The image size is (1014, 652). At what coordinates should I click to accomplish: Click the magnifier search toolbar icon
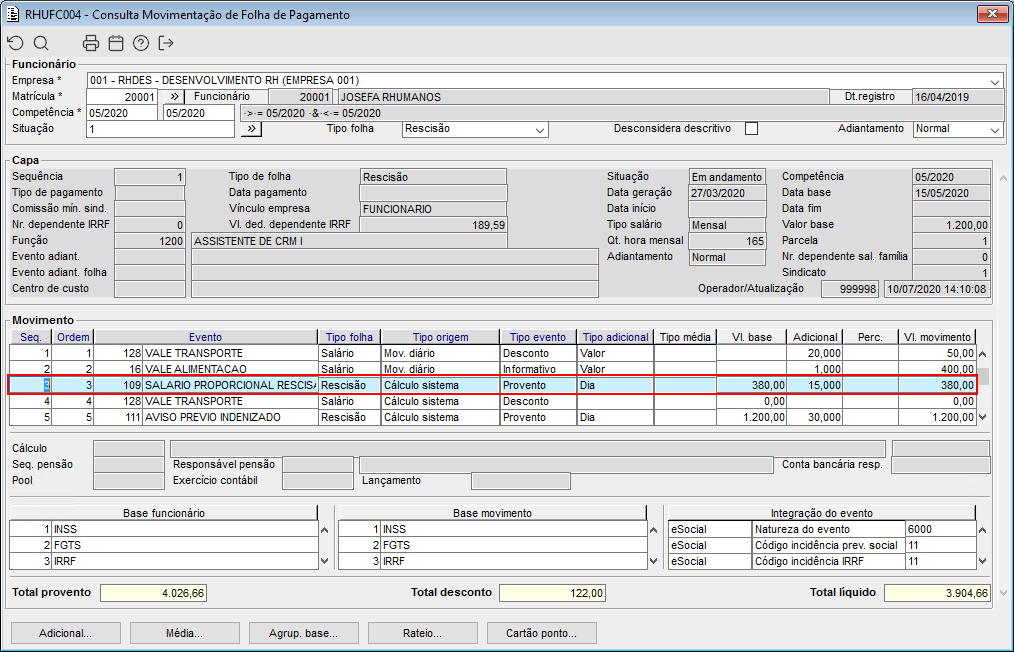[41, 43]
